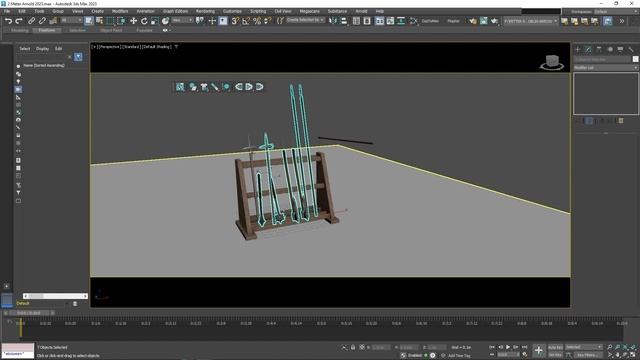This screenshot has width=640, height=360.
Task: Click the ViewCube in the viewport
Action: (552, 62)
